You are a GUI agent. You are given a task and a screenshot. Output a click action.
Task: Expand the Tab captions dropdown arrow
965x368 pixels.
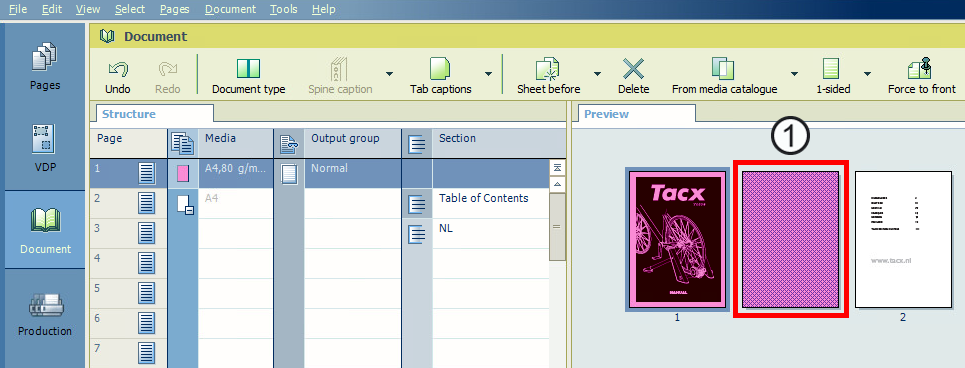pos(488,74)
